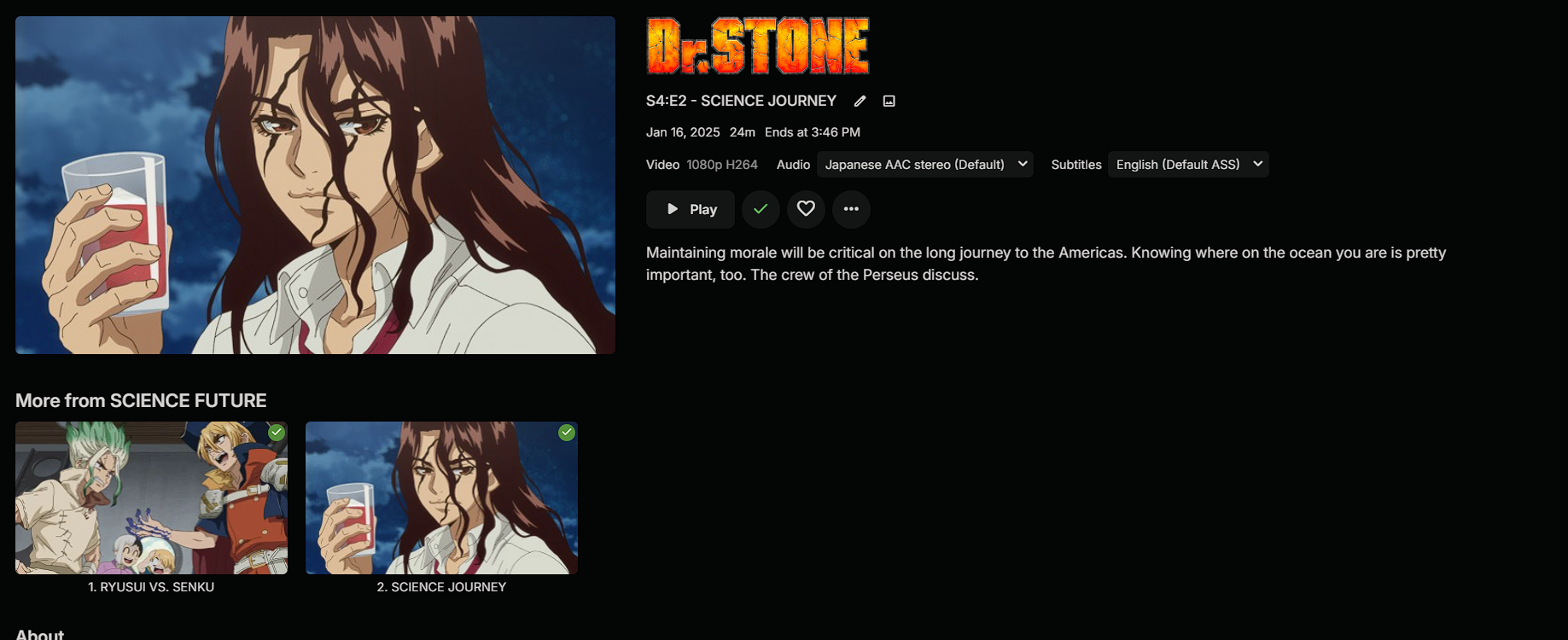This screenshot has width=1568, height=640.
Task: Click the large episode poster image
Action: coord(315,185)
